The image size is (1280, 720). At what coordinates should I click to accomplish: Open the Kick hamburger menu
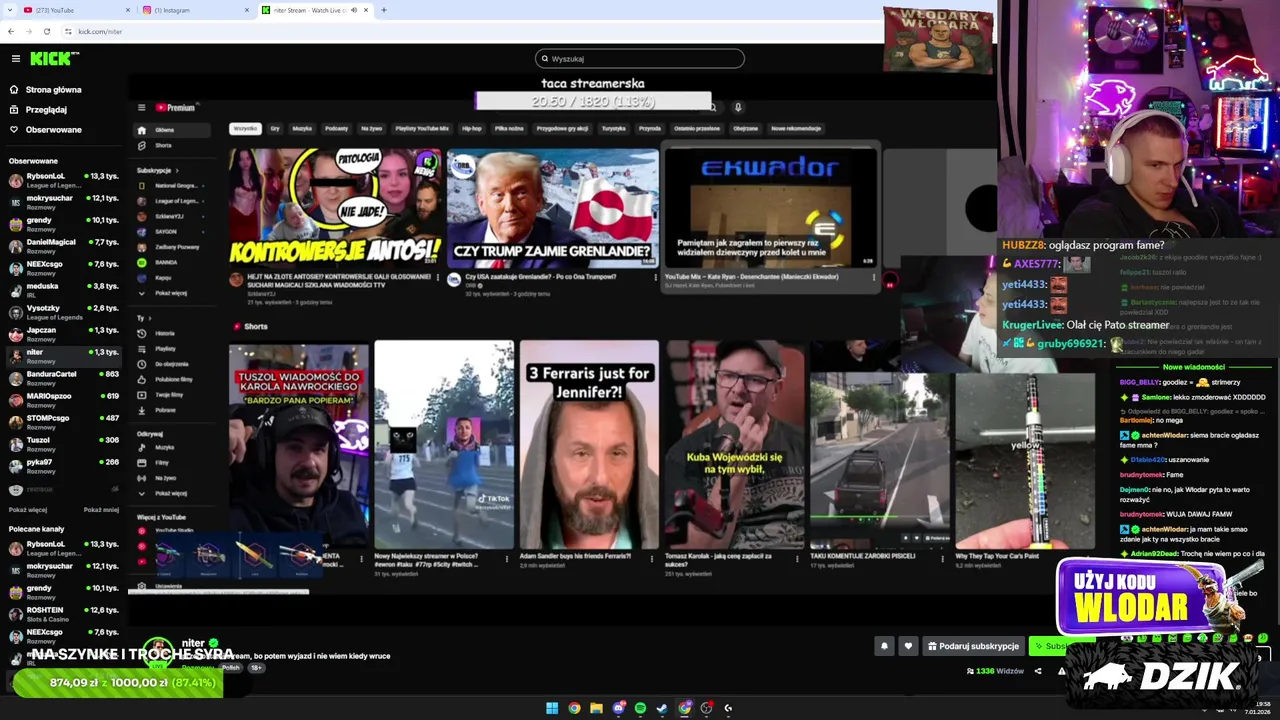pos(15,59)
